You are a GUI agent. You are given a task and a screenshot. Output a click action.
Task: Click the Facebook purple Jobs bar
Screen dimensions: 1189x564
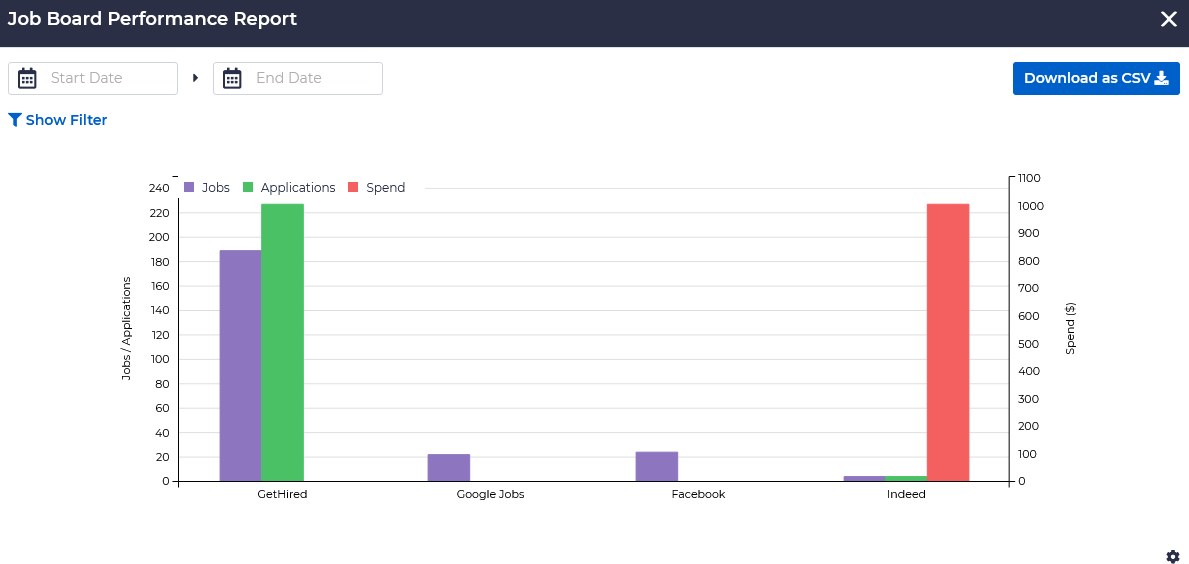coord(656,467)
